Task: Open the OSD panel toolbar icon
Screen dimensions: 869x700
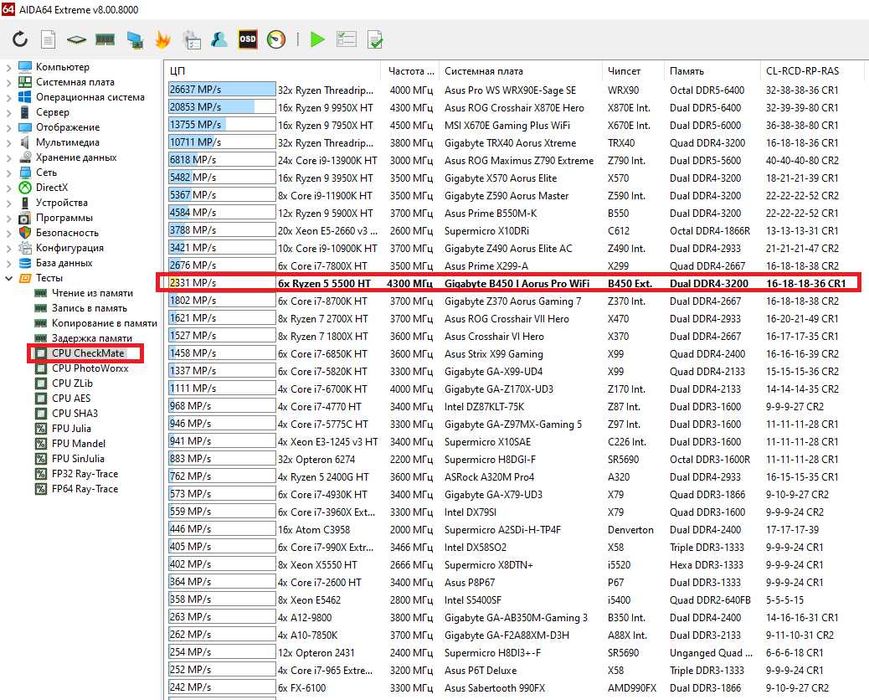Action: tap(248, 39)
